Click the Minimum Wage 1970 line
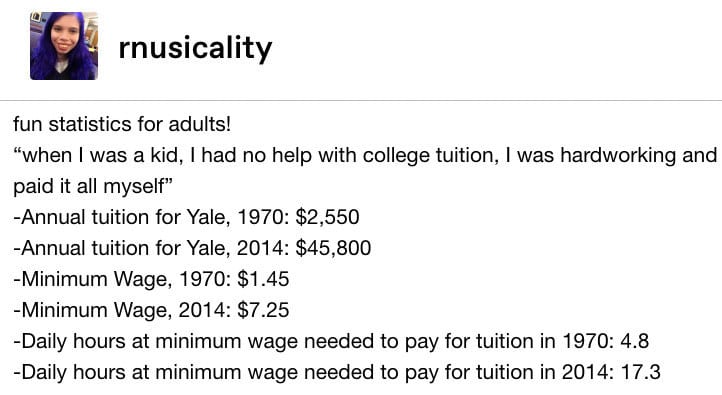The width and height of the screenshot is (722, 395). click(151, 279)
